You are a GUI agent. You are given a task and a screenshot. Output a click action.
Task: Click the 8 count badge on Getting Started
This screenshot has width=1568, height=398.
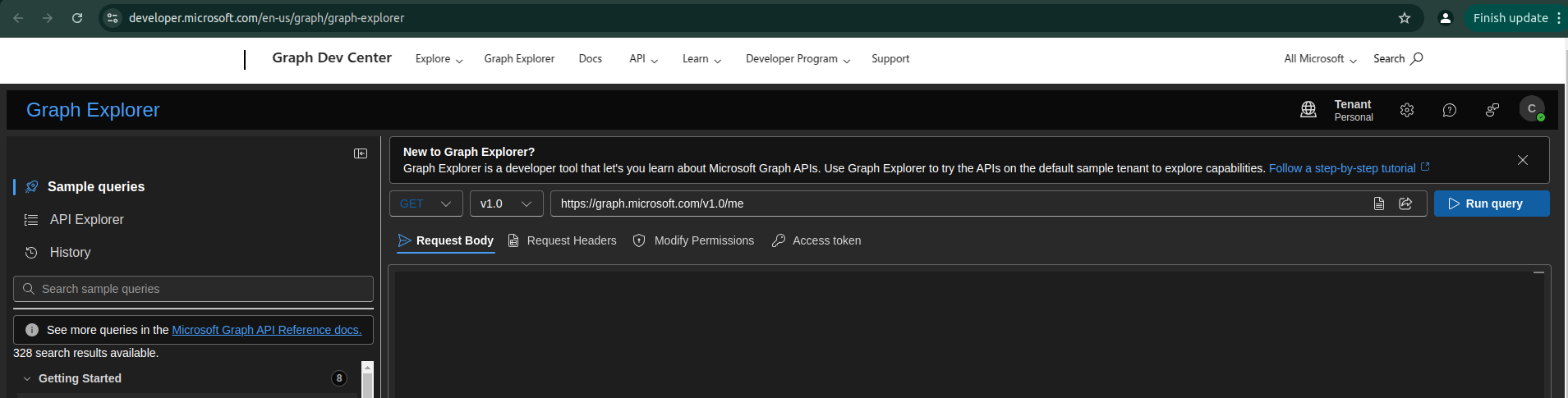tap(339, 378)
